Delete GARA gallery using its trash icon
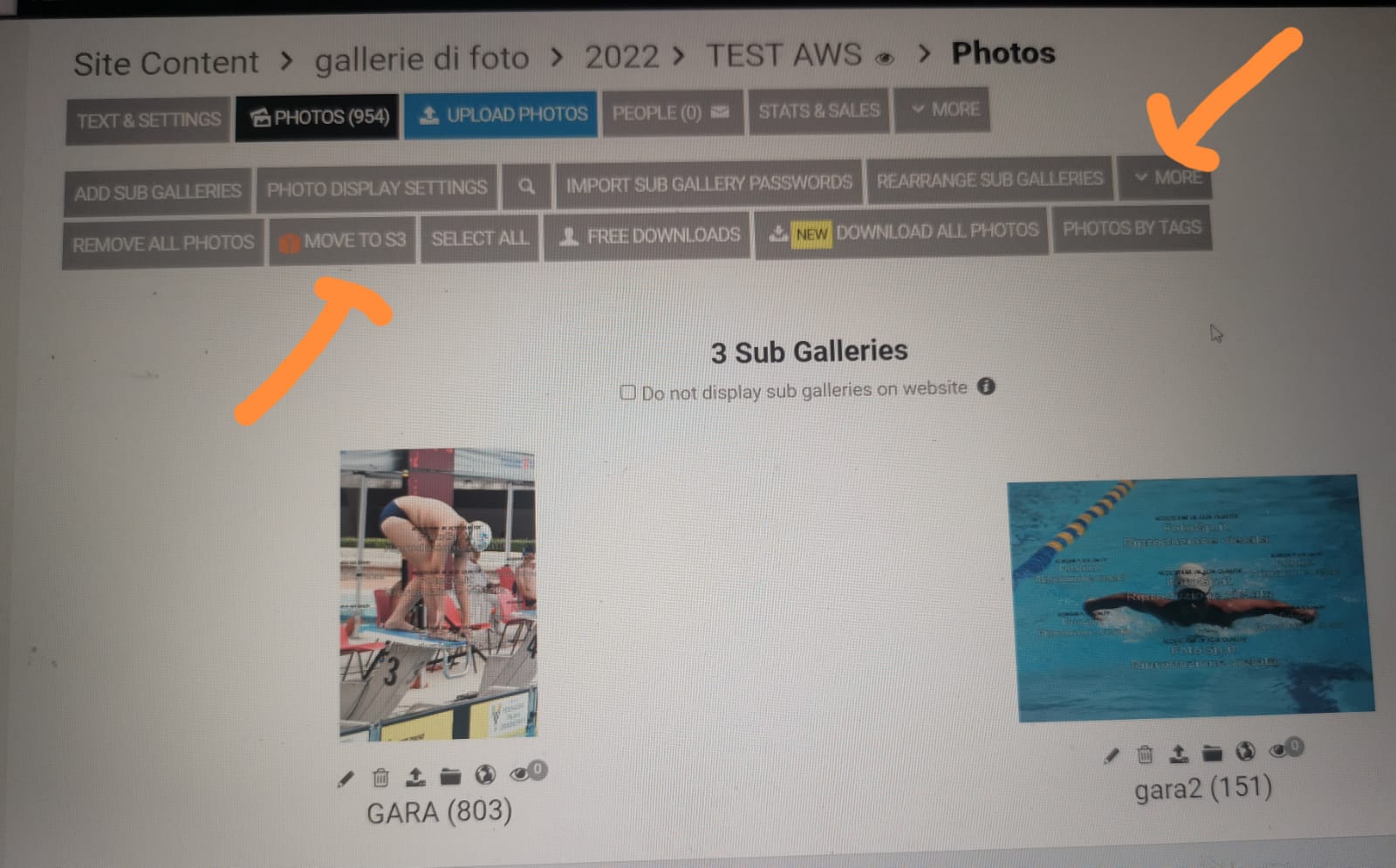The height and width of the screenshot is (868, 1396). tap(380, 776)
